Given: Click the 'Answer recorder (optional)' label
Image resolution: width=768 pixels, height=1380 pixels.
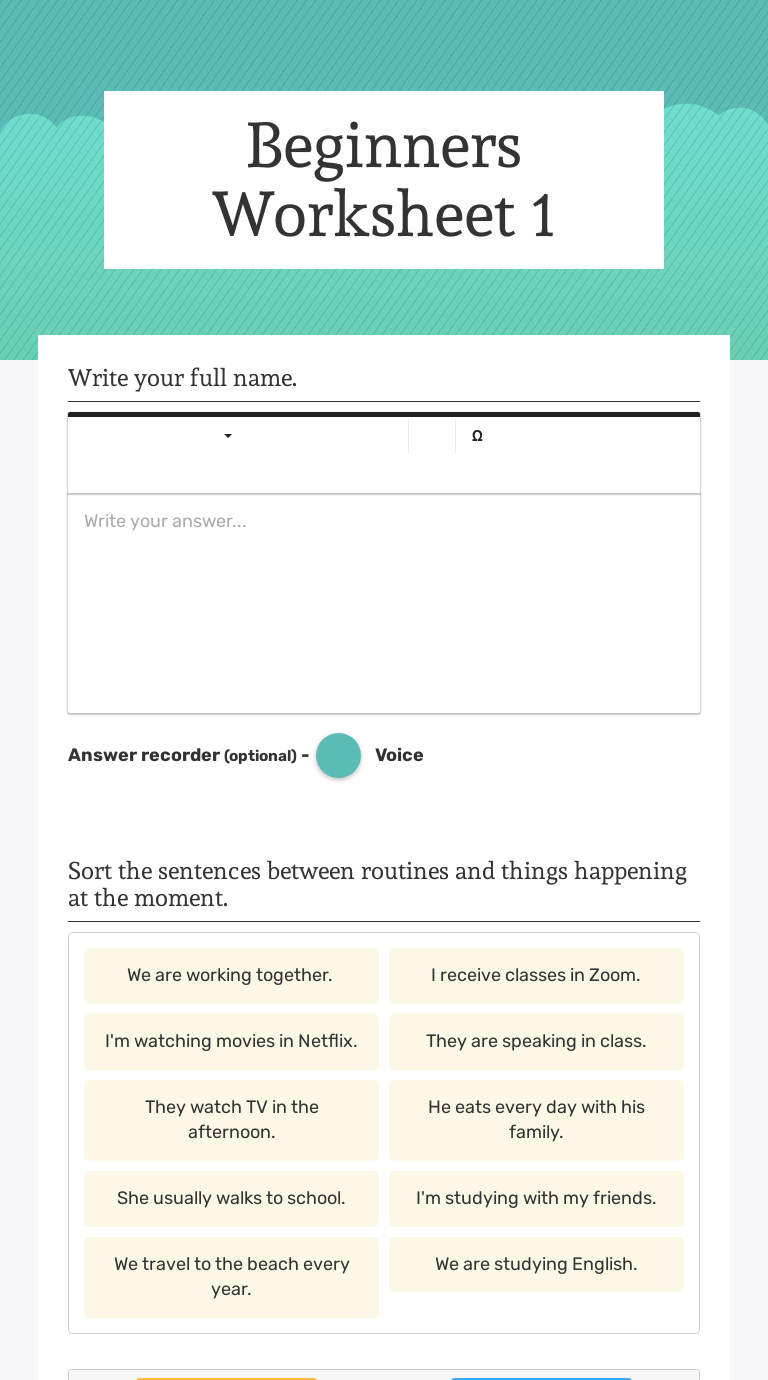Looking at the screenshot, I should pyautogui.click(x=182, y=755).
